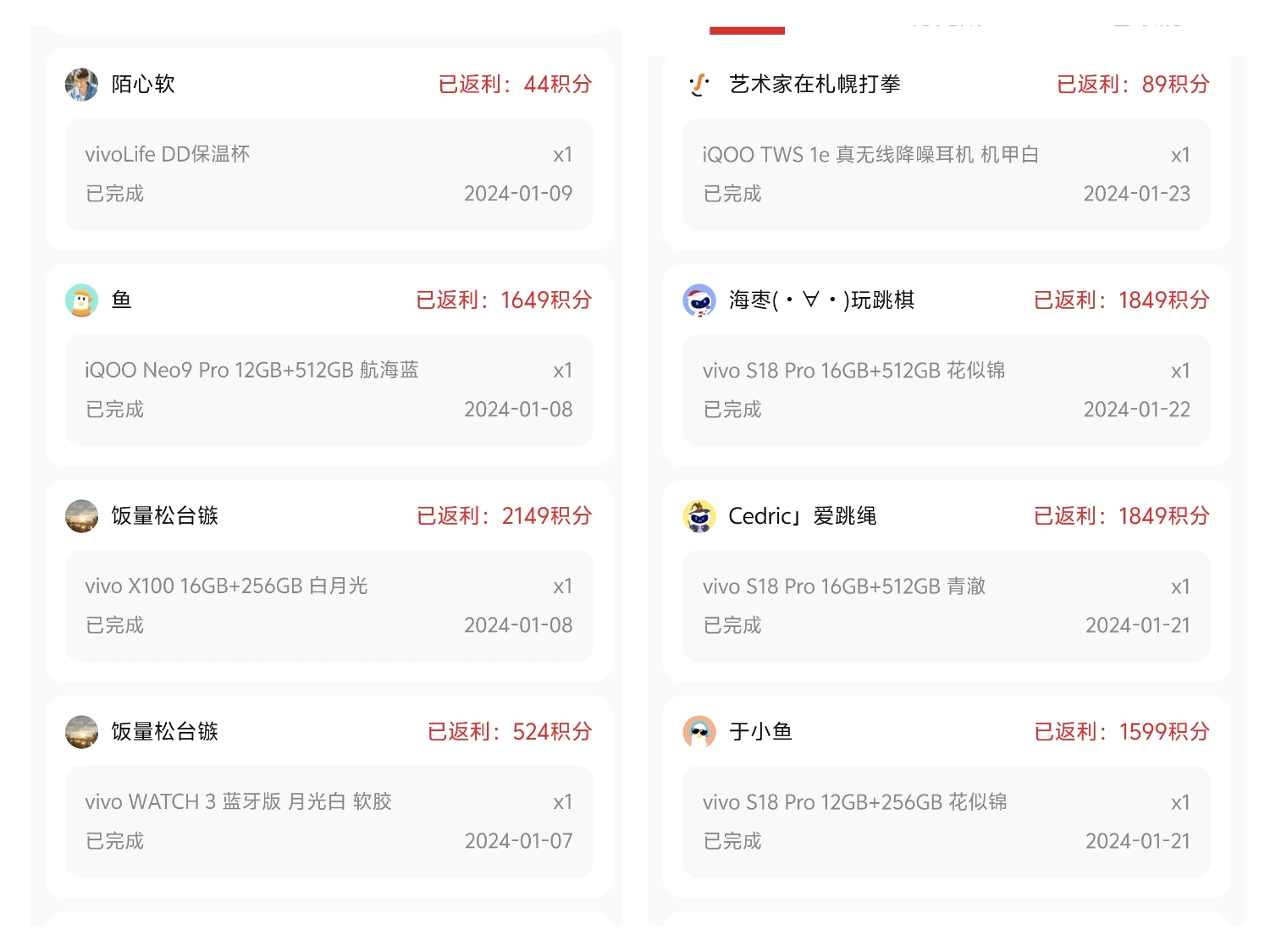Click the username 于小鱼
The image size is (1270, 952).
pyautogui.click(x=760, y=732)
